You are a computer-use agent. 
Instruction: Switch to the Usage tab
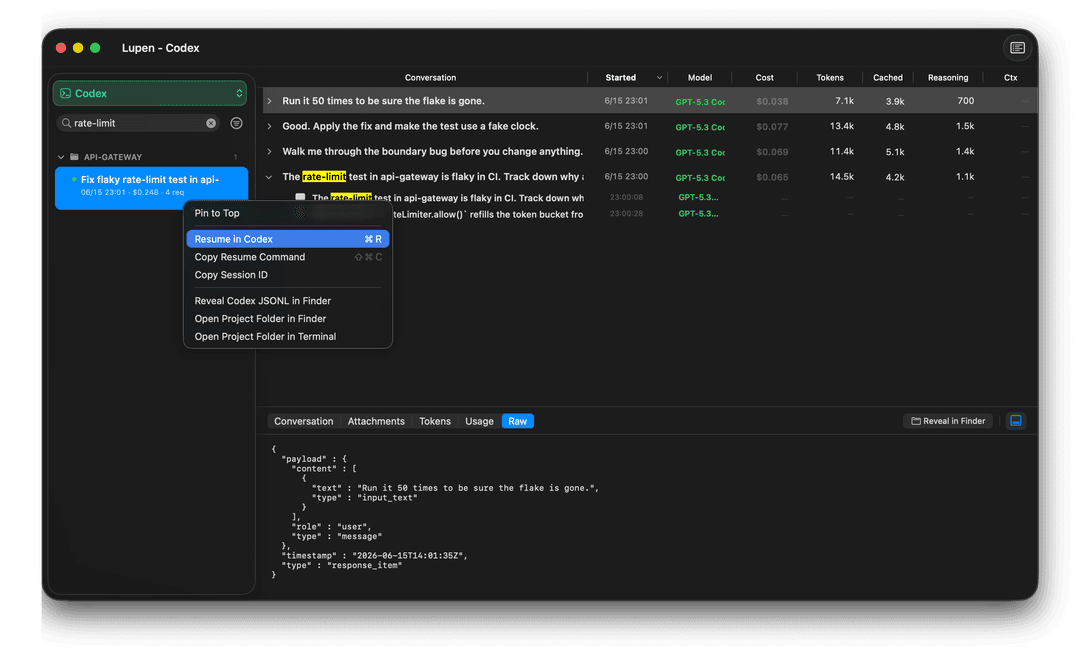[479, 421]
